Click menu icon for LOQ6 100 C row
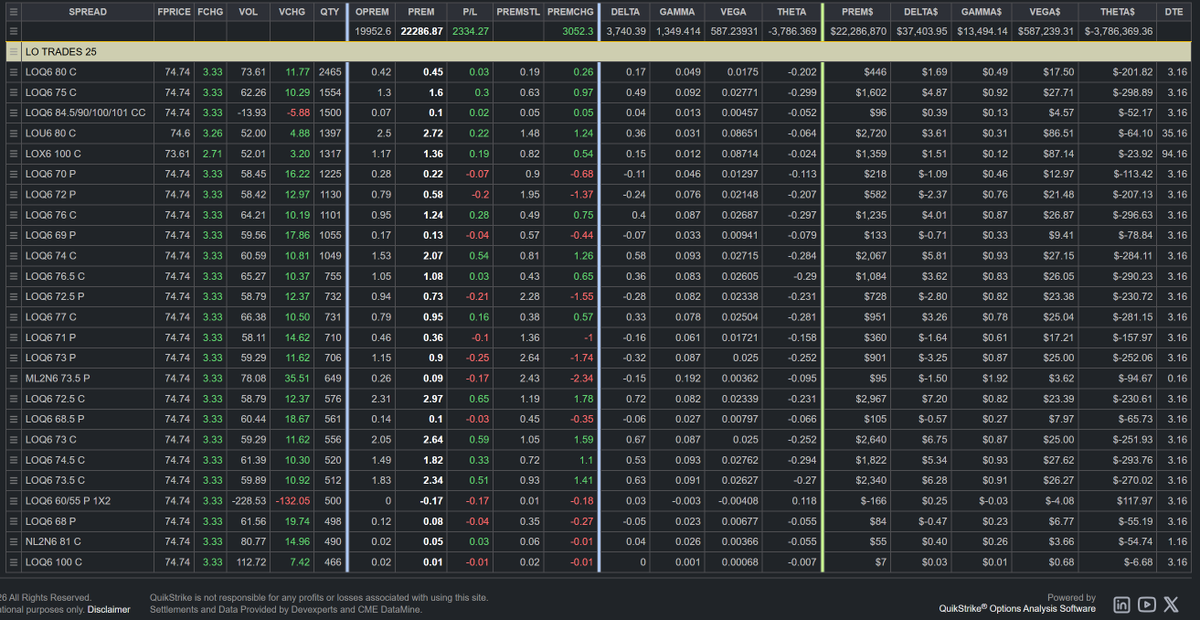This screenshot has width=1200, height=620. click(x=13, y=562)
